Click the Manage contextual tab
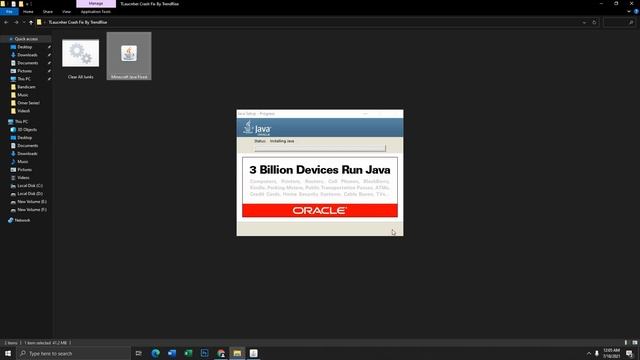This screenshot has height=360, width=640. click(96, 4)
